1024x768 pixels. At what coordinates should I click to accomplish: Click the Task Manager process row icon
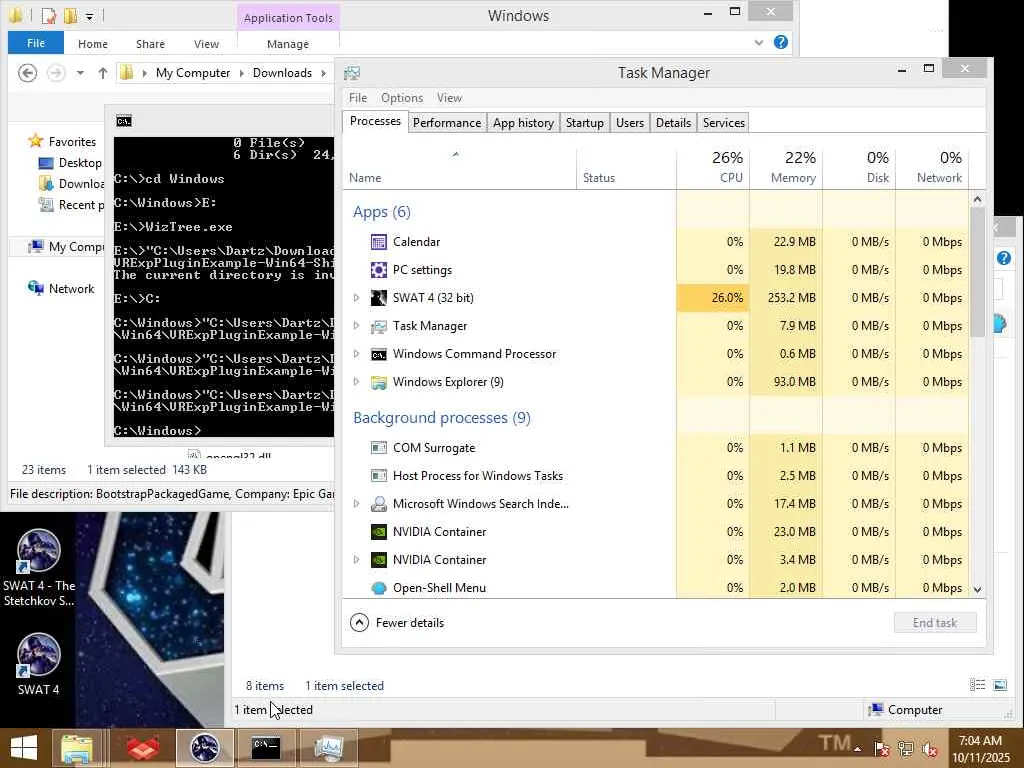pyautogui.click(x=378, y=326)
